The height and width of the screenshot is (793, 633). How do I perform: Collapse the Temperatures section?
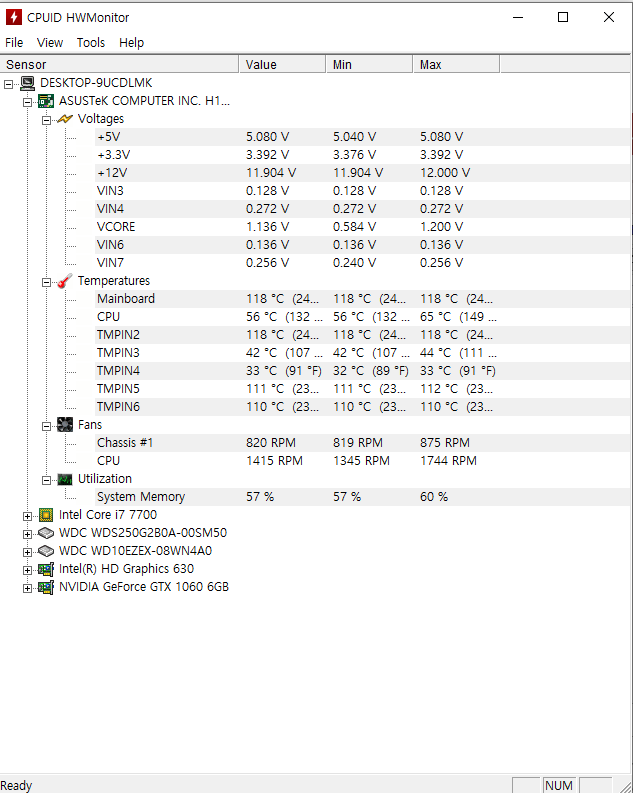click(46, 282)
